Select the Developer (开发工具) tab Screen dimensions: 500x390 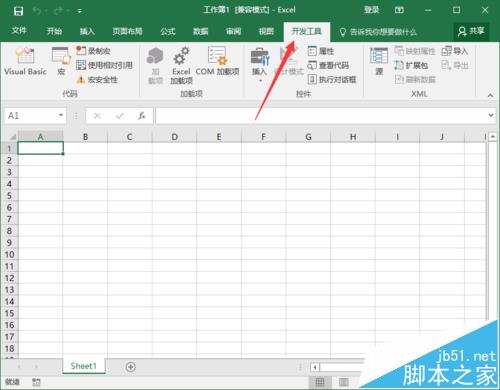tap(307, 31)
